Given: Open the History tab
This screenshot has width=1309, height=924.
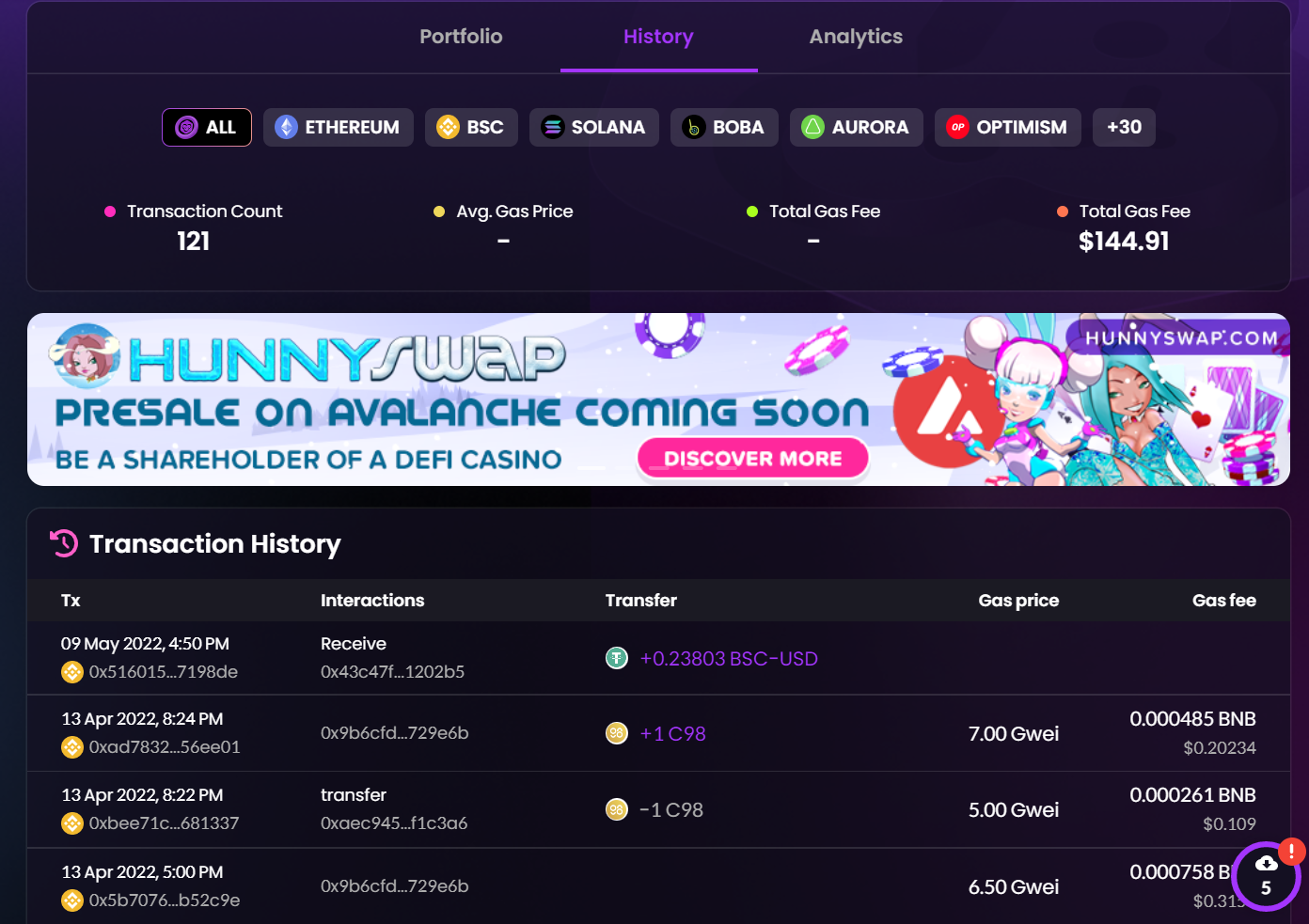Looking at the screenshot, I should pos(658,37).
